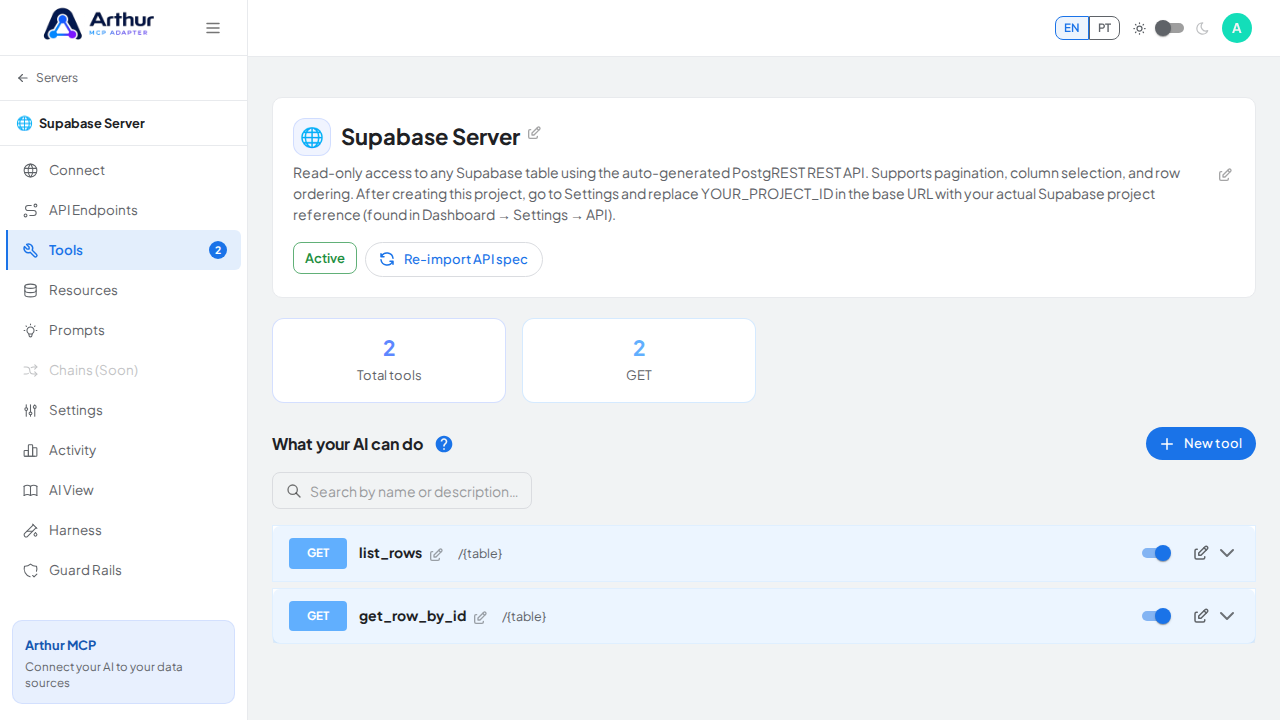Click the Active status badge
This screenshot has height=720, width=1280.
(325, 258)
